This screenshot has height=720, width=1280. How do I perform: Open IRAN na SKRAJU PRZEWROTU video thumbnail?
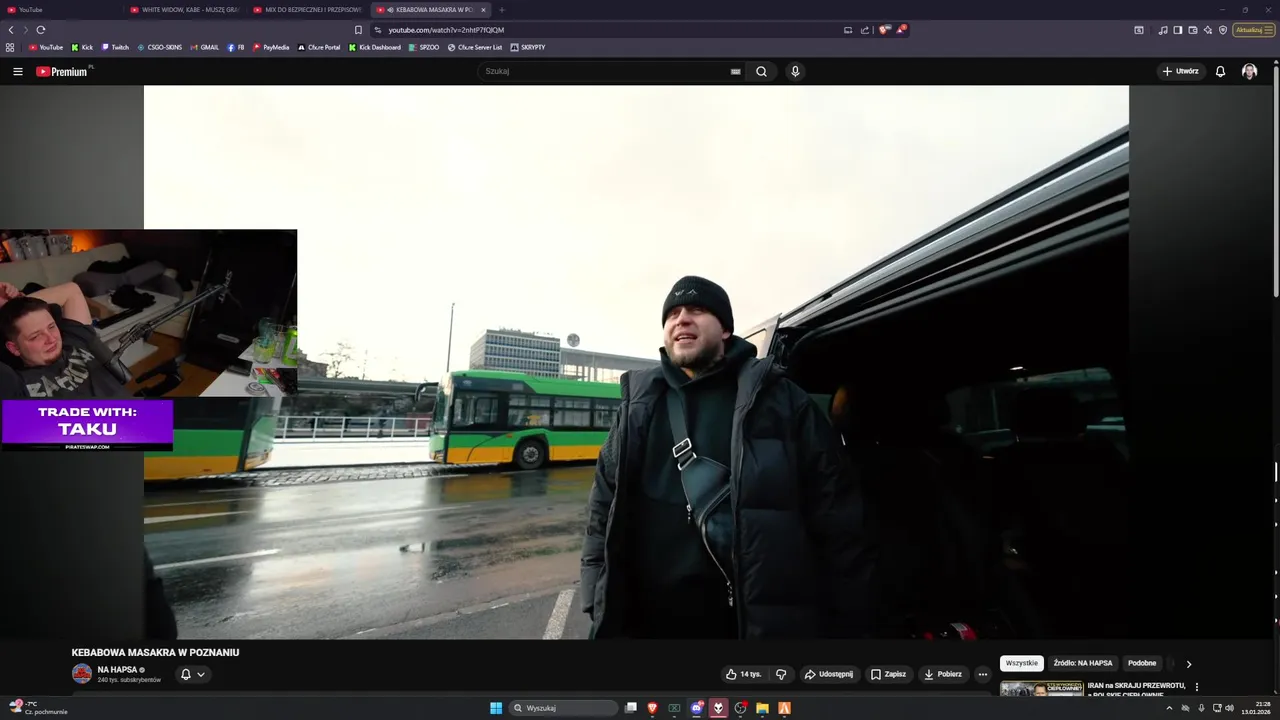point(1042,688)
